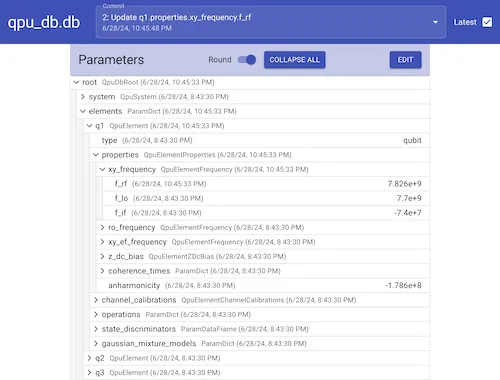Image resolution: width=500 pixels, height=380 pixels.
Task: Click the QpuSystem type label
Action: (138, 97)
